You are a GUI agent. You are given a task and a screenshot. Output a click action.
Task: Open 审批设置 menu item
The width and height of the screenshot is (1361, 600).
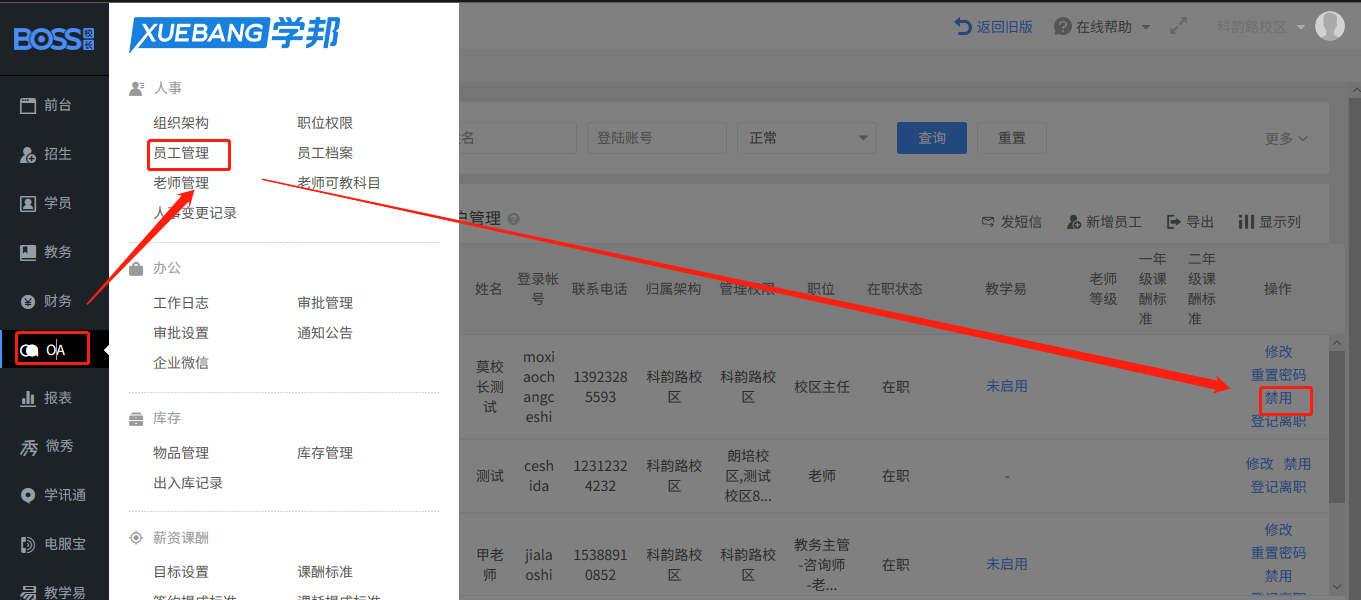click(181, 333)
